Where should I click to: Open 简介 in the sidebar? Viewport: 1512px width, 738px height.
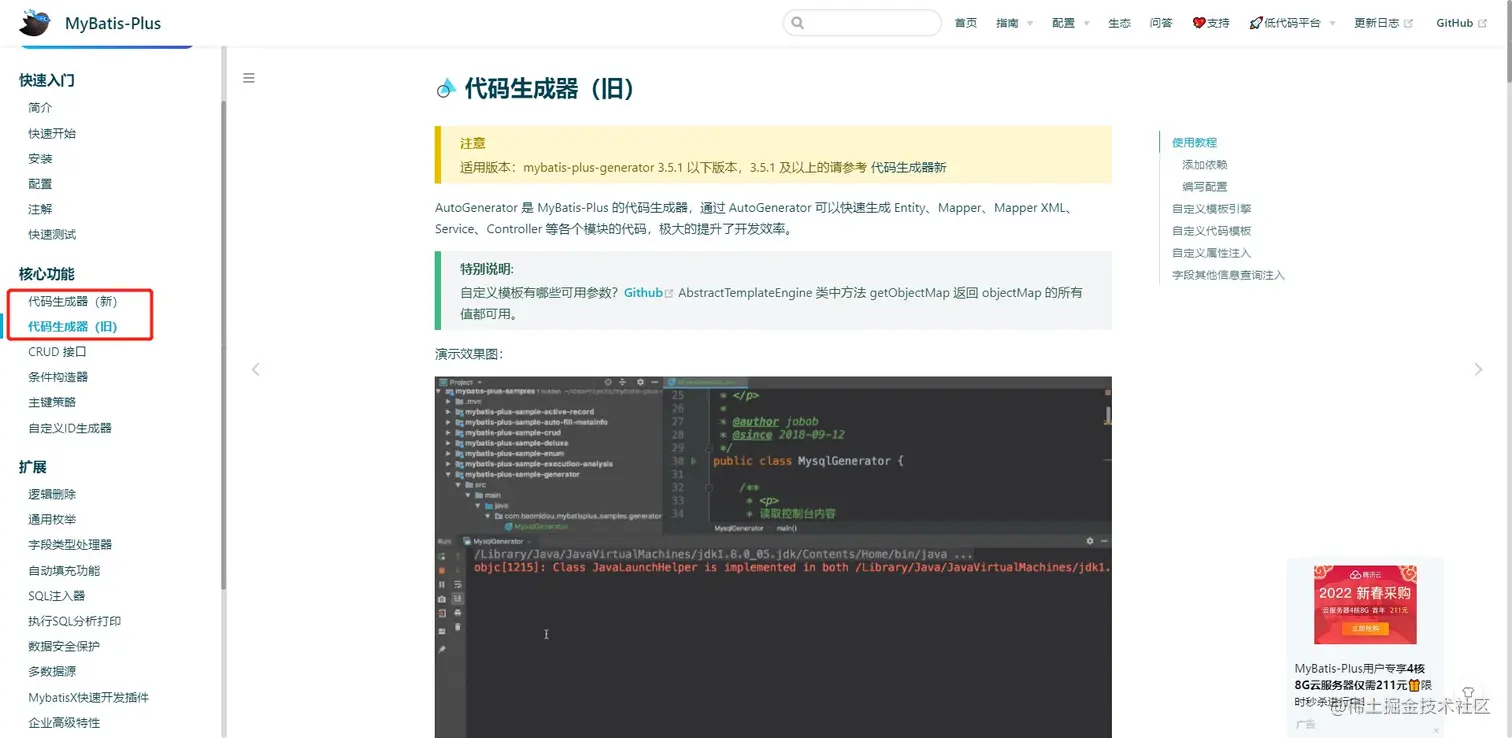pos(40,108)
